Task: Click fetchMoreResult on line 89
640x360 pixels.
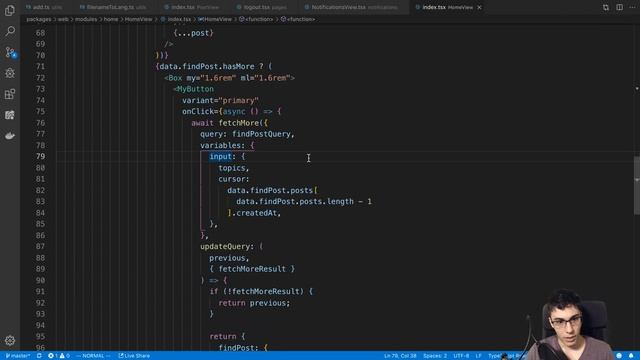Action: click(252, 269)
